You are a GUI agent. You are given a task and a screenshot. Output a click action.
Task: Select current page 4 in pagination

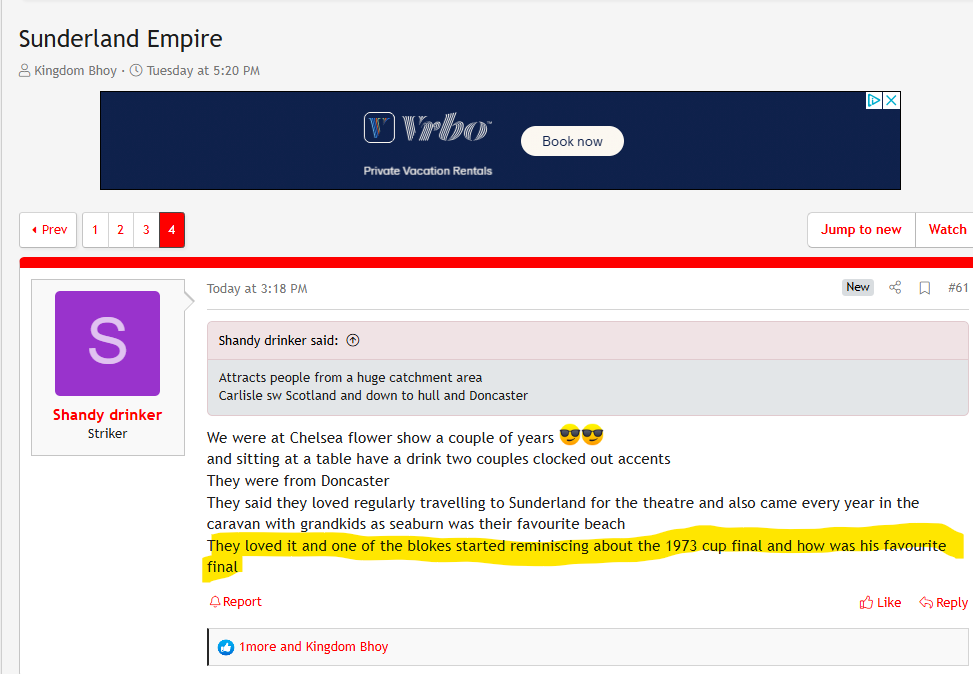pos(172,230)
